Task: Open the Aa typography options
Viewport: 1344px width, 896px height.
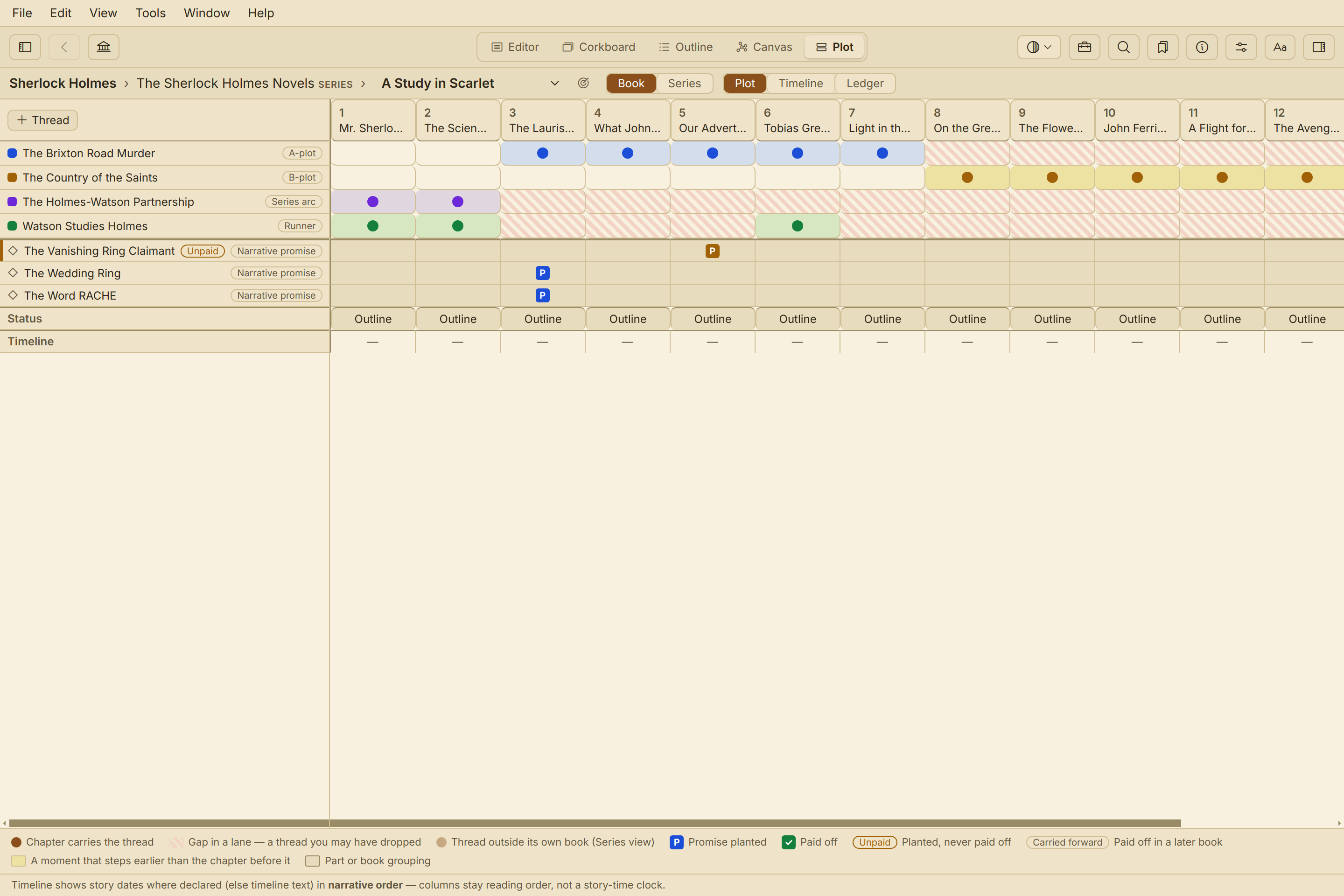Action: pyautogui.click(x=1280, y=47)
